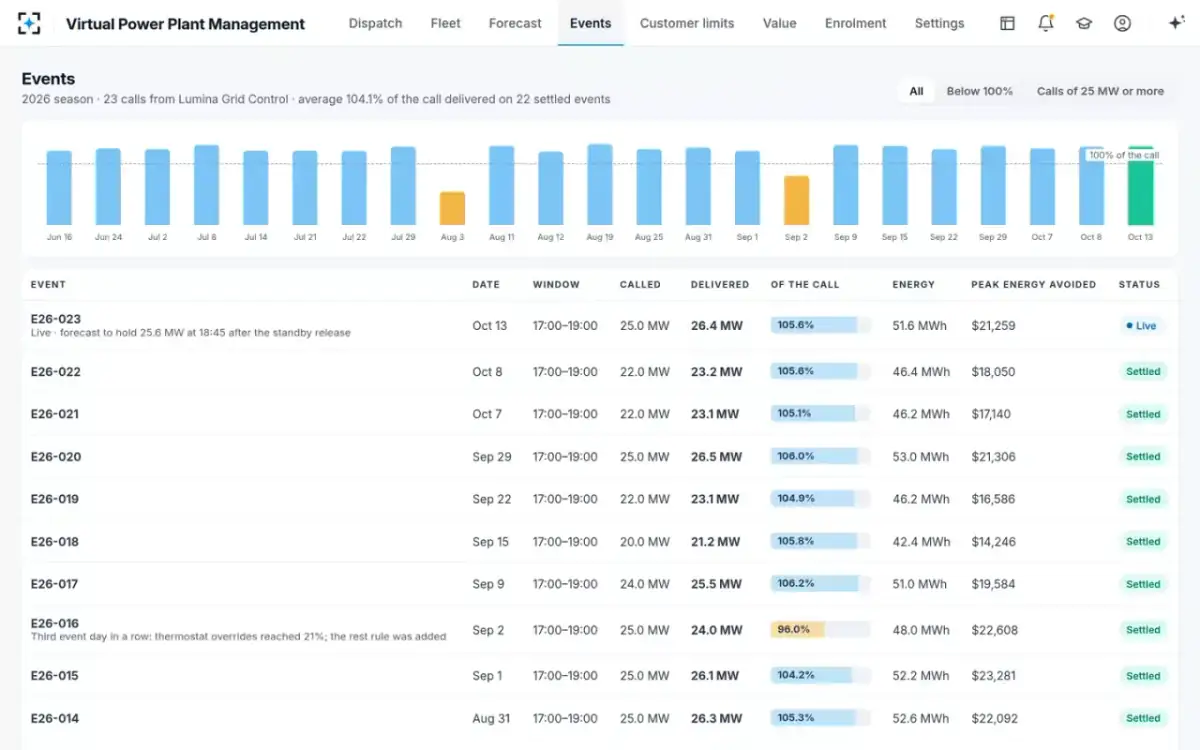Click the Aug 31 date cell in table

tap(491, 719)
